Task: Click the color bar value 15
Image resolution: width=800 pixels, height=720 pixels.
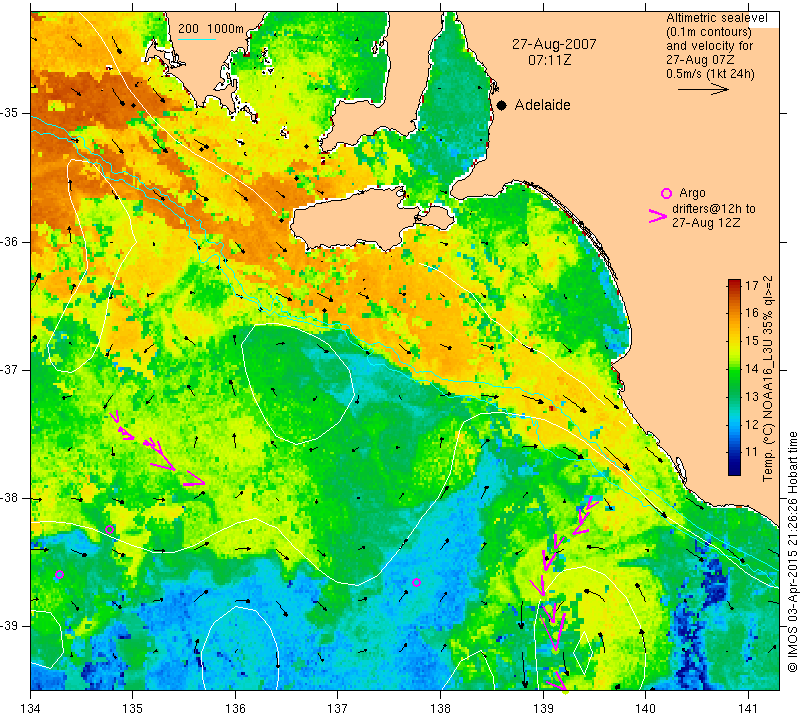Action: tap(752, 341)
